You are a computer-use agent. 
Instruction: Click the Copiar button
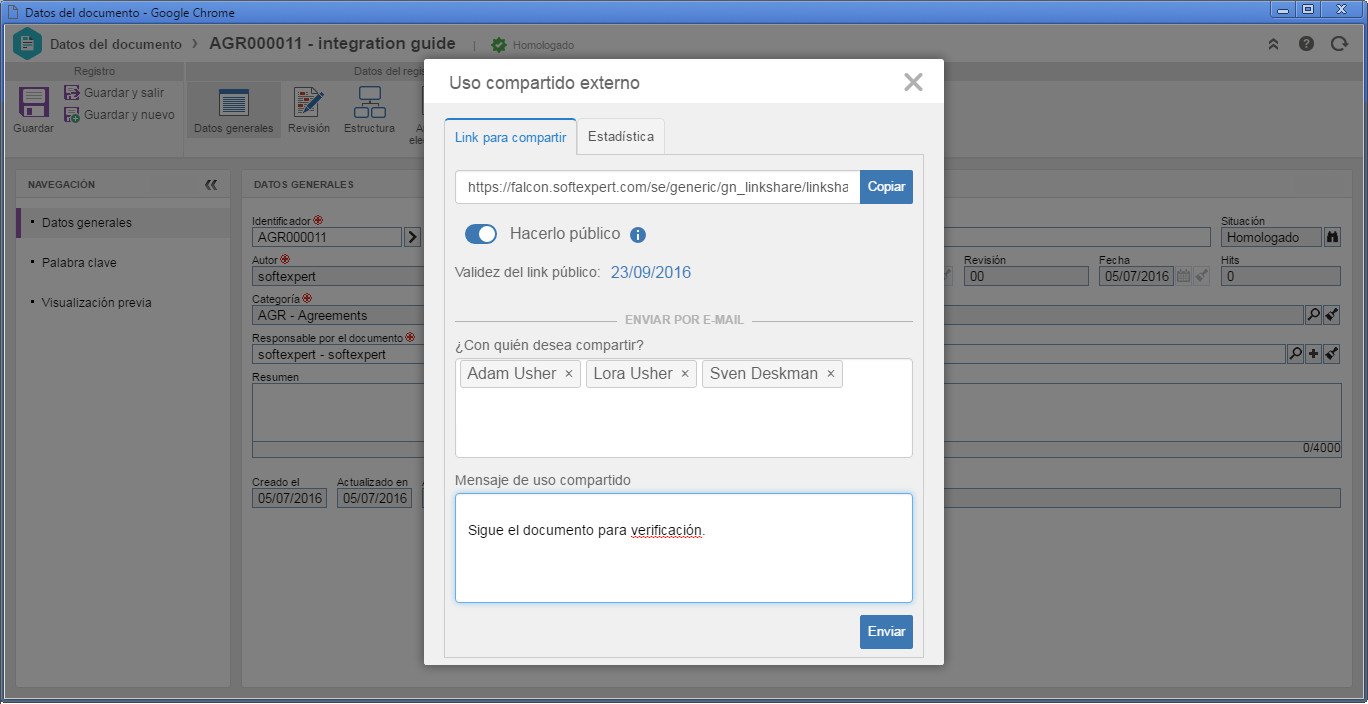tap(886, 187)
